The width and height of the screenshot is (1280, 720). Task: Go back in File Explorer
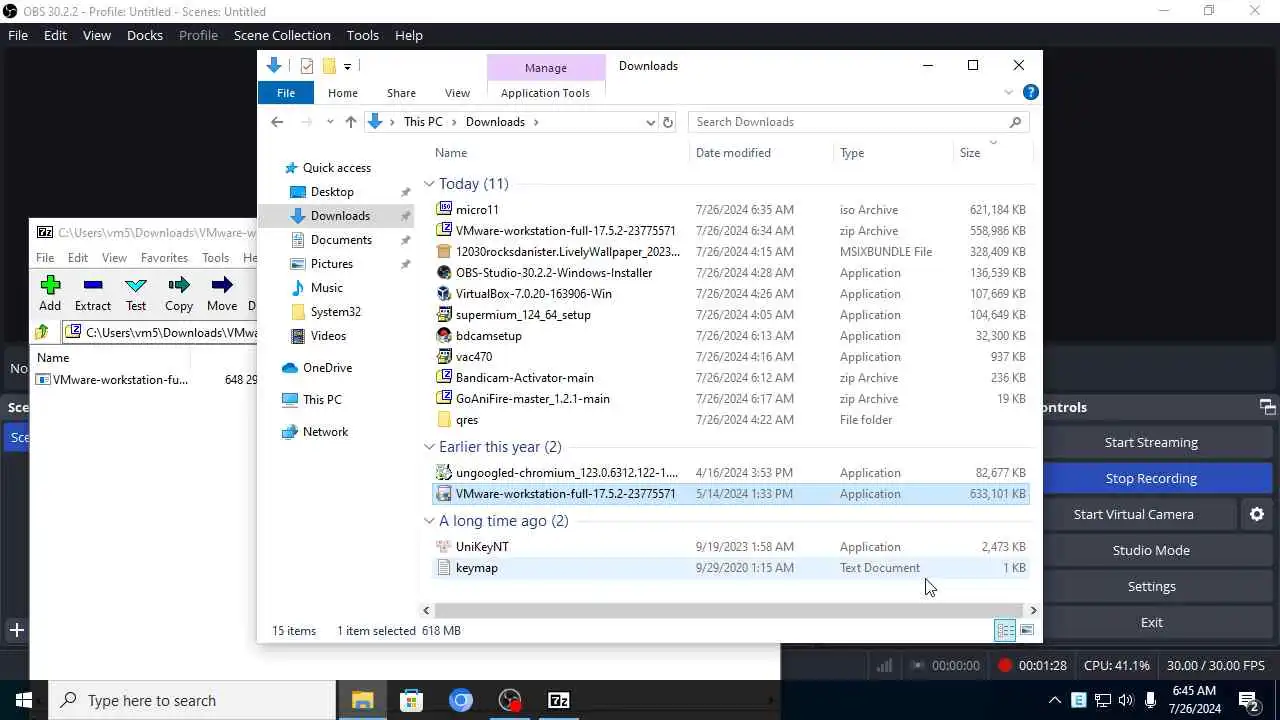click(x=277, y=122)
